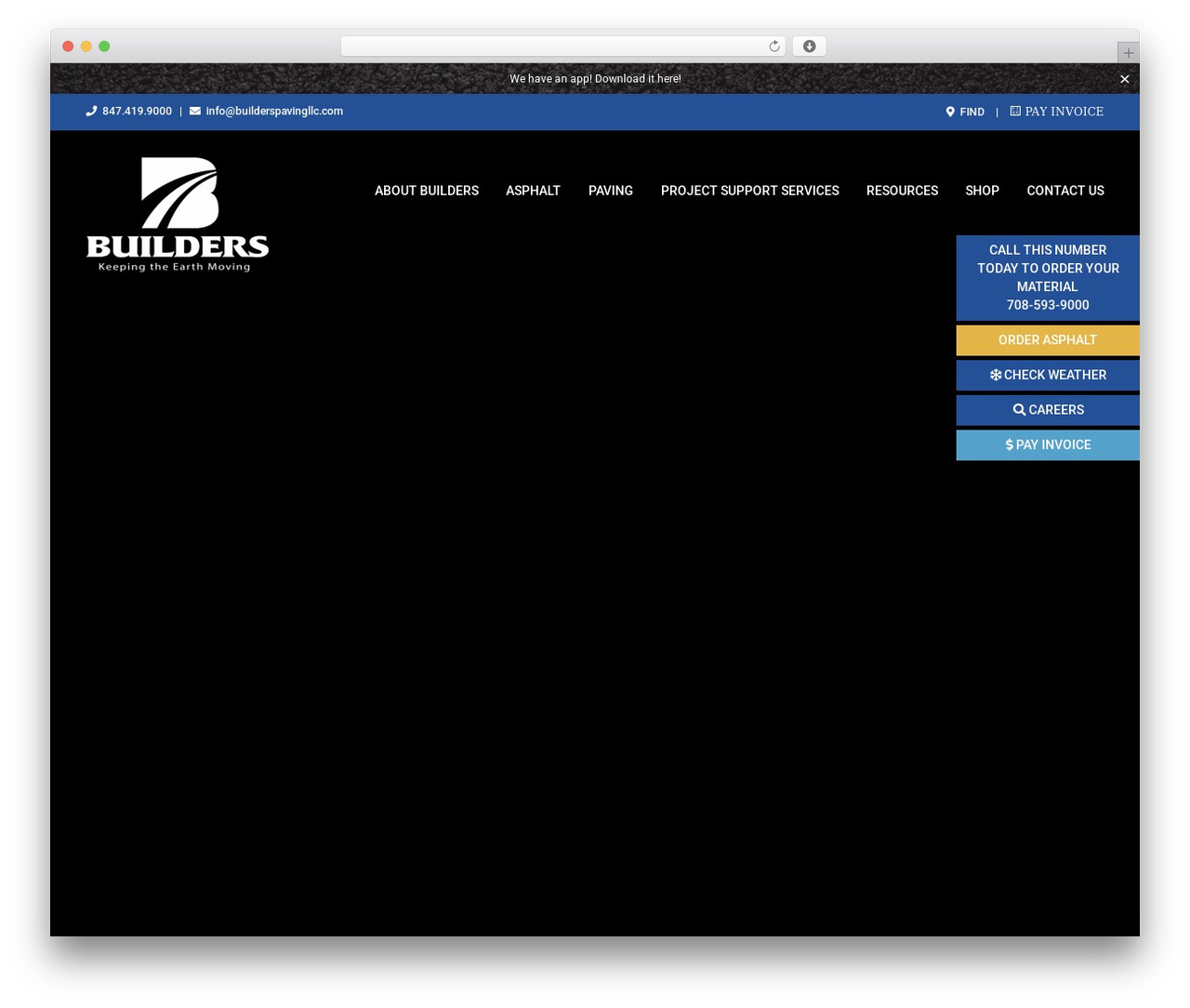Open Project Support Services menu
1190x1008 pixels.
[750, 191]
